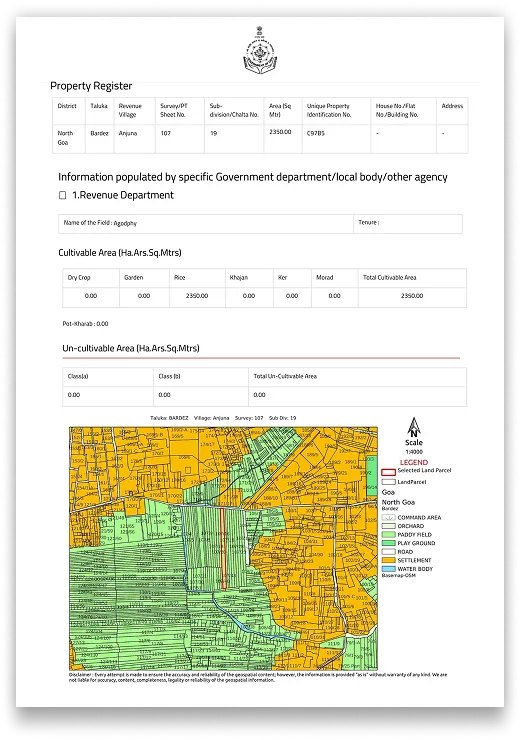Image resolution: width=520 pixels, height=740 pixels.
Task: Click the 'Tenure :' field
Action: tap(408, 224)
